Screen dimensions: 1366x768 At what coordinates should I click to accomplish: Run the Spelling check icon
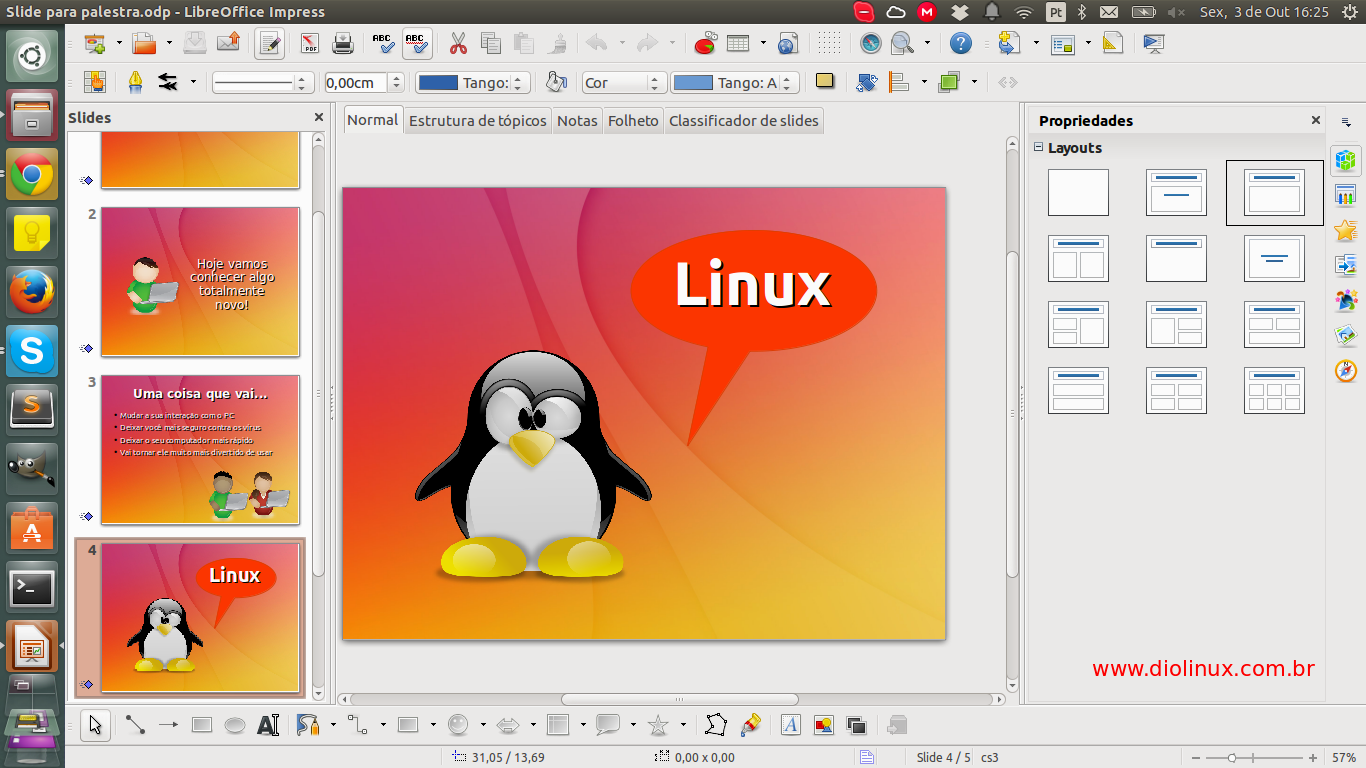[x=383, y=43]
